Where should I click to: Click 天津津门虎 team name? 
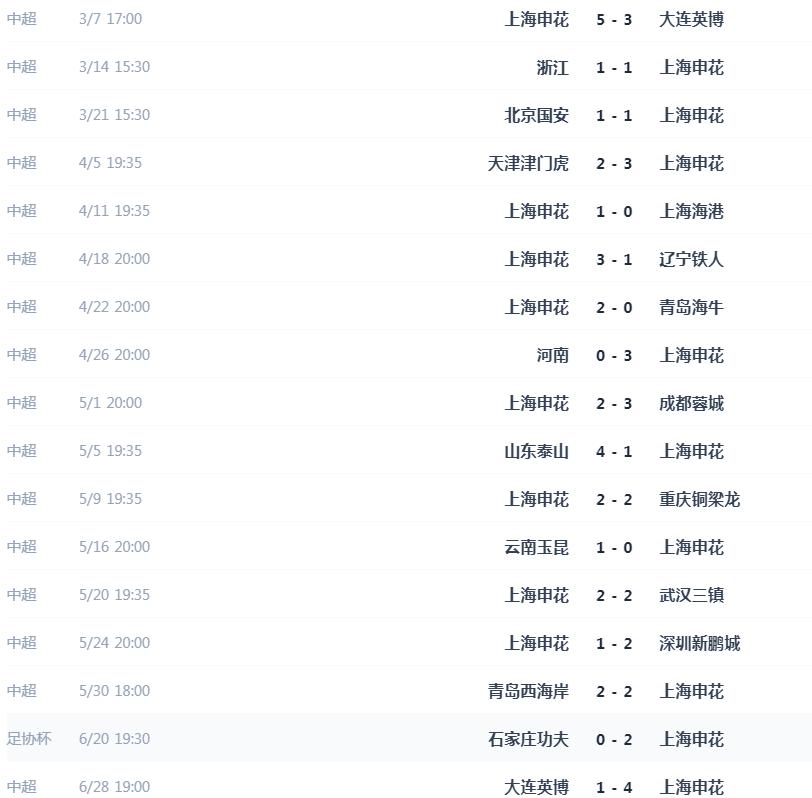(528, 164)
